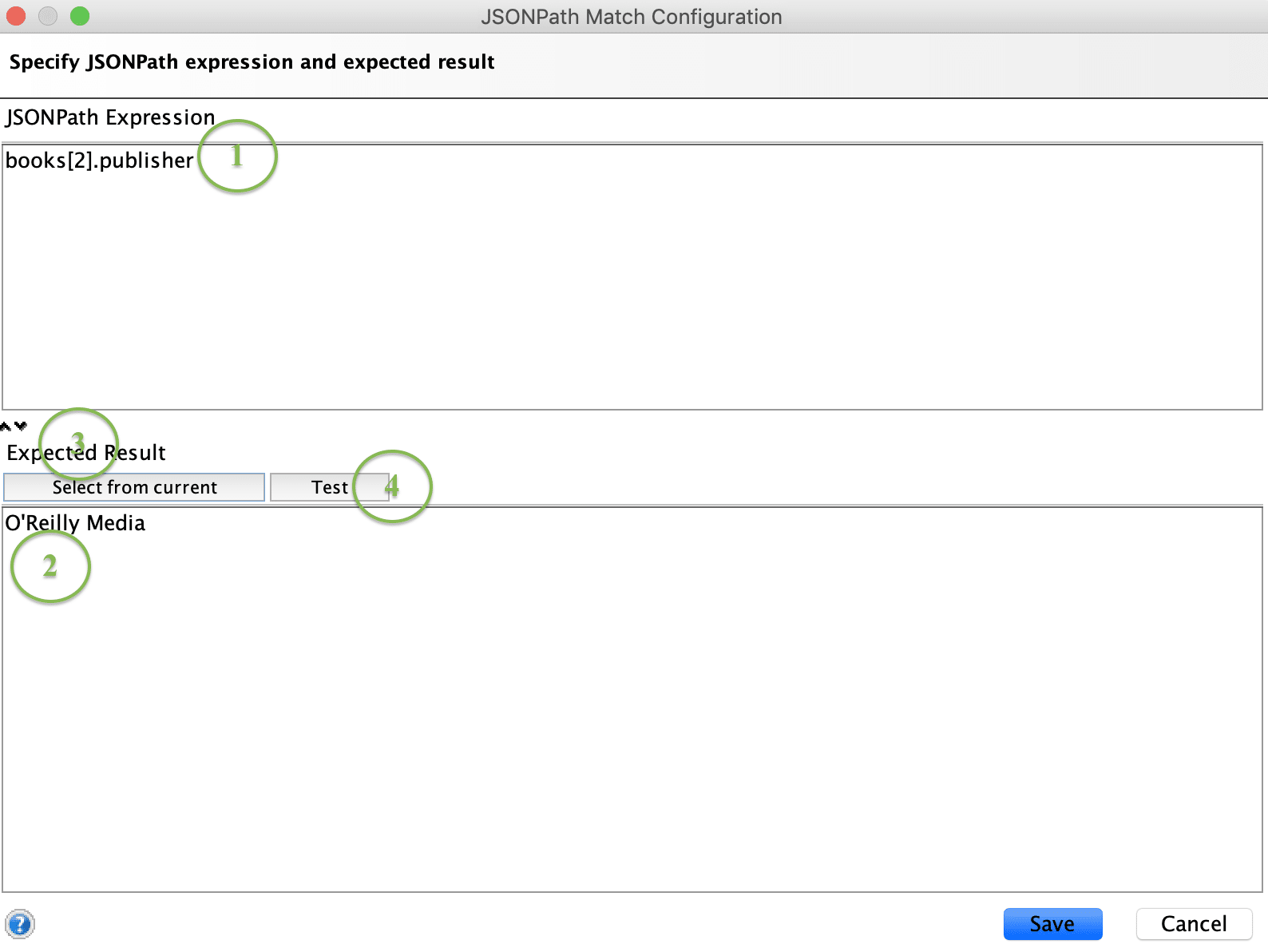Image resolution: width=1268 pixels, height=952 pixels.
Task: Click the Expected Result label
Action: pyautogui.click(x=86, y=453)
